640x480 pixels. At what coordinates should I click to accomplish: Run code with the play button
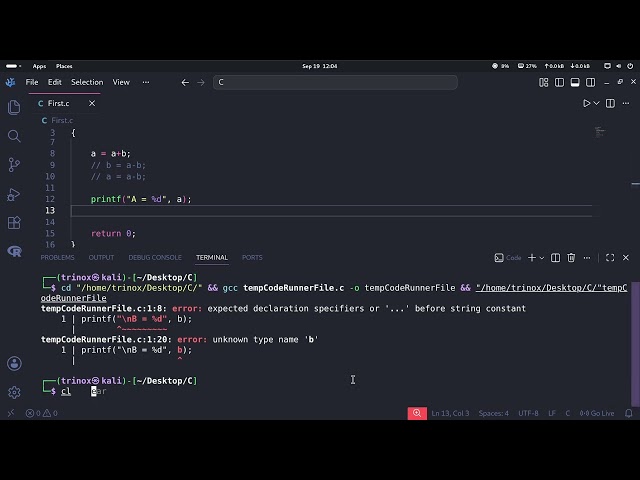click(x=587, y=103)
